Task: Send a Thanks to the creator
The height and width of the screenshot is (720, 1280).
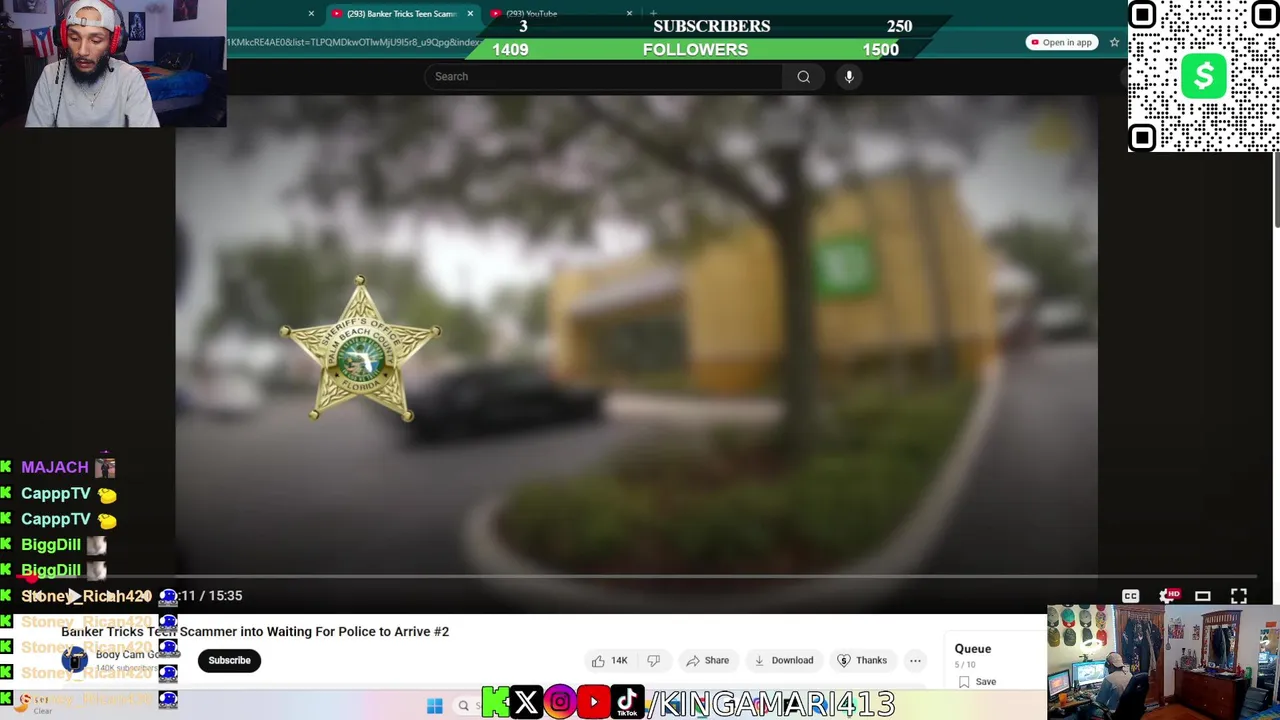Action: coord(862,660)
